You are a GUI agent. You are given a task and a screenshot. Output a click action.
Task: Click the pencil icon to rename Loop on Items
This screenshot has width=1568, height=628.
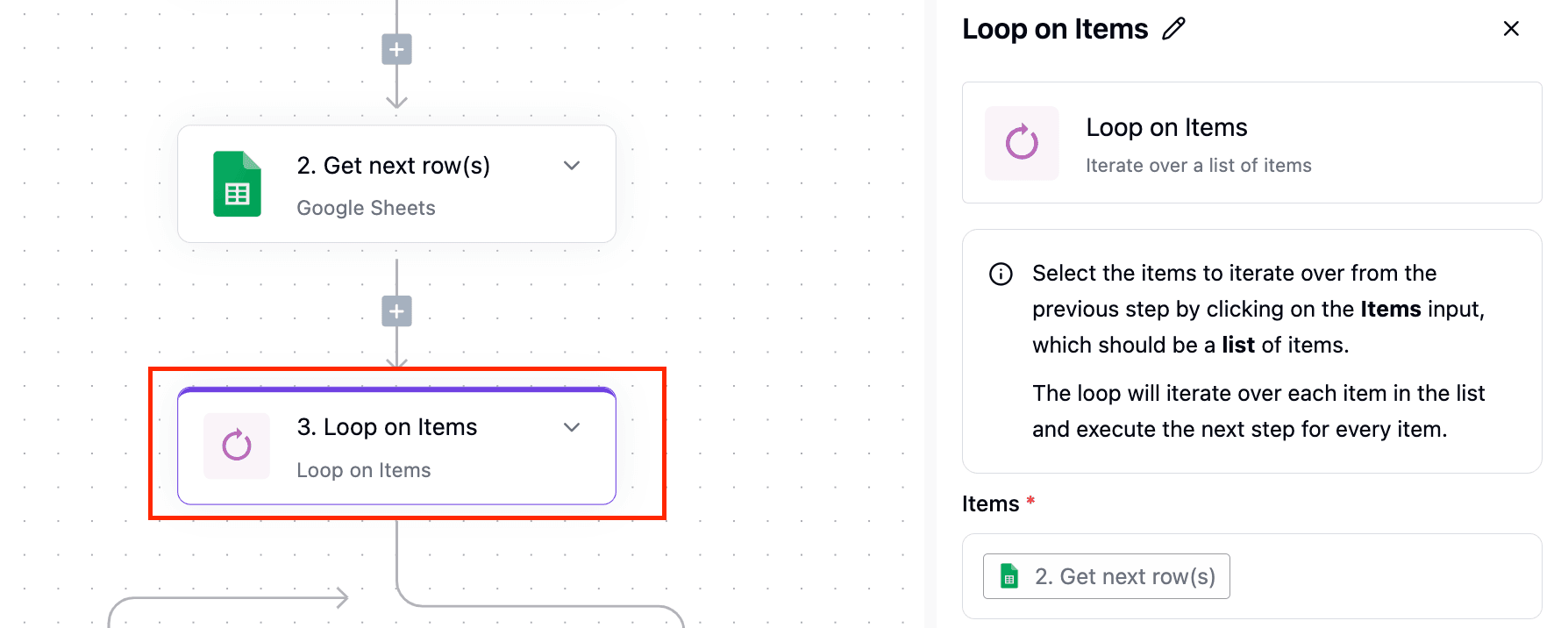click(x=1173, y=29)
